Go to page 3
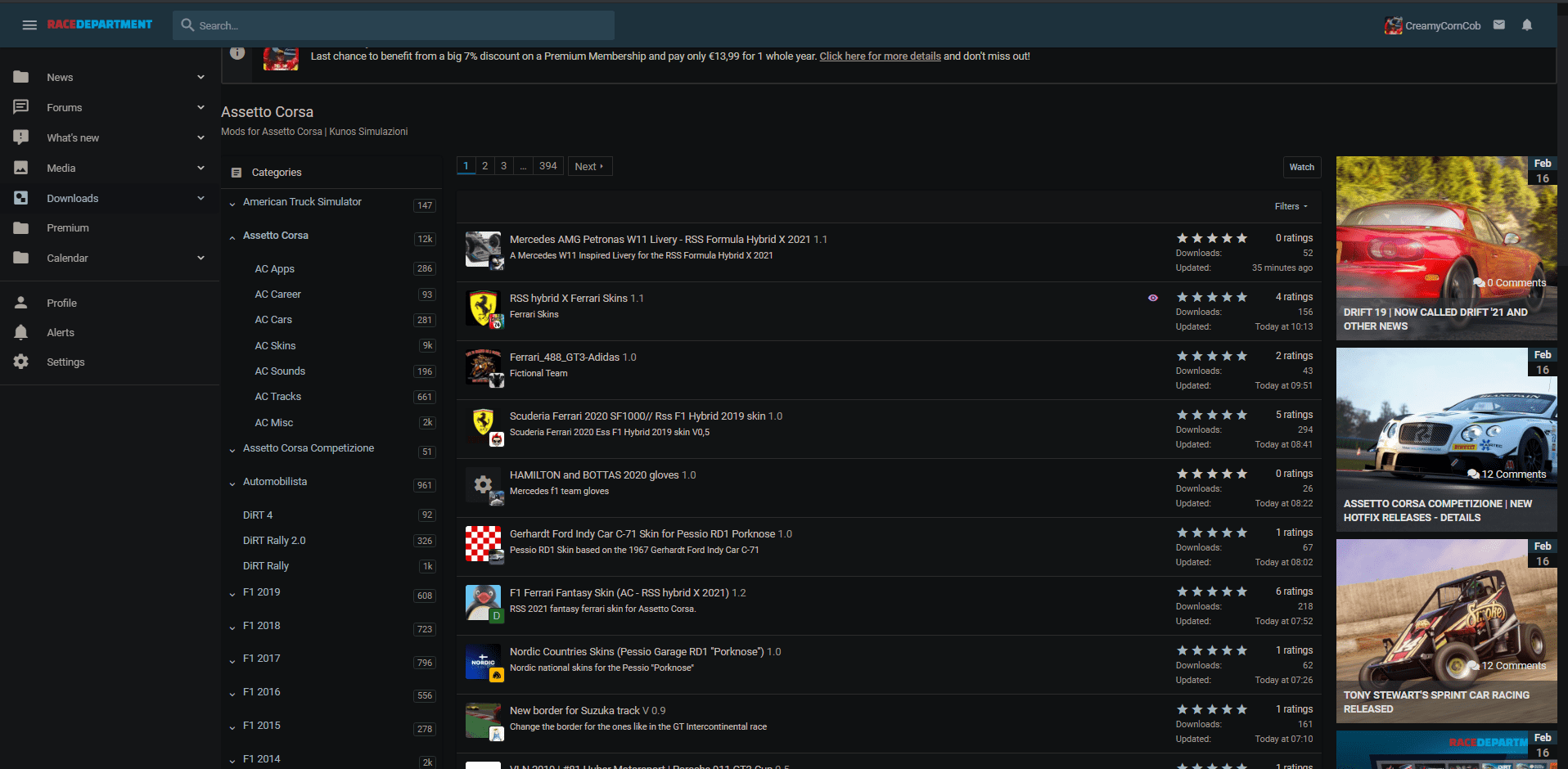Viewport: 1568px width, 769px height. (503, 166)
